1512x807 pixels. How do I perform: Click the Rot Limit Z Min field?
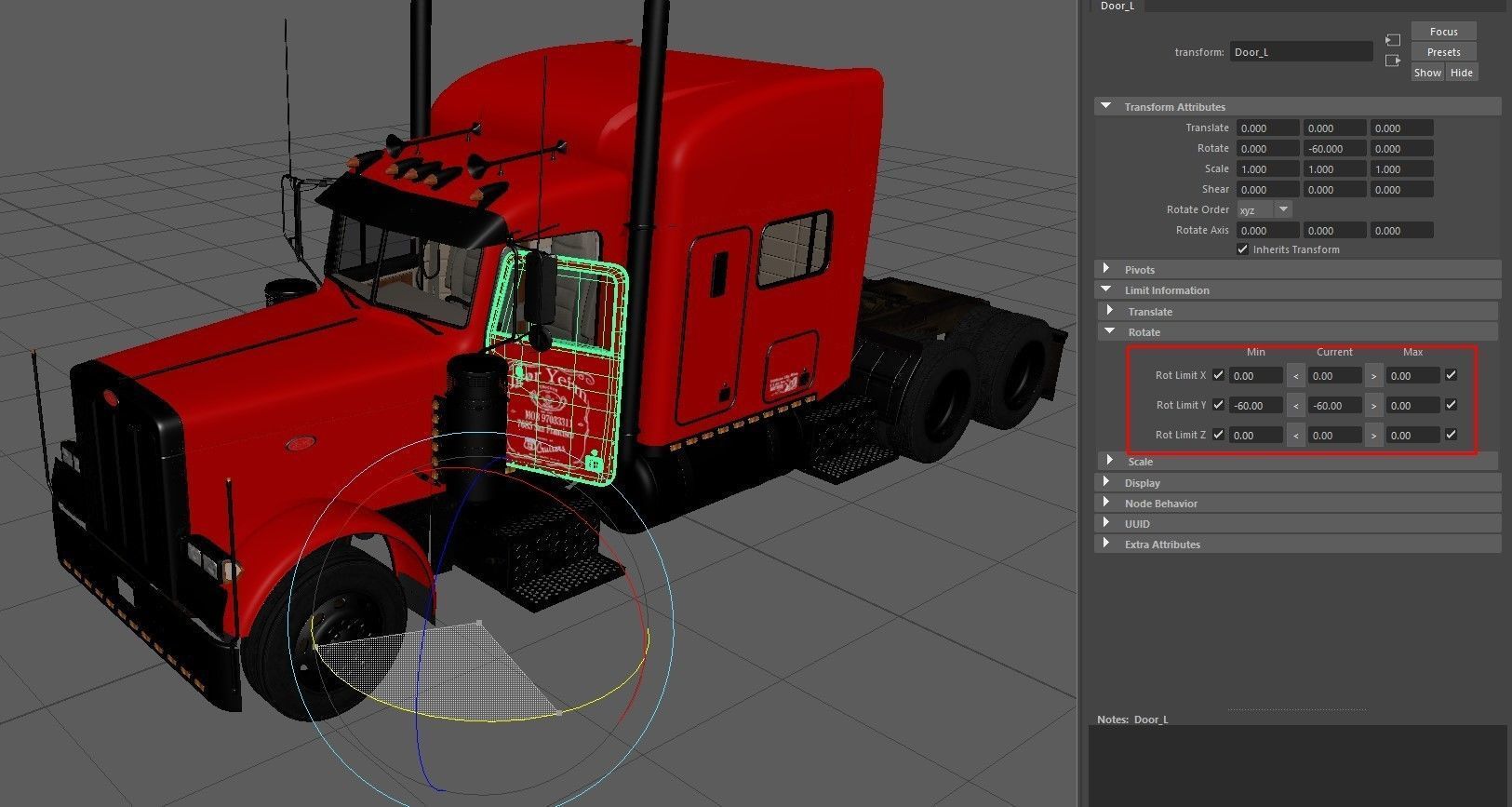[x=1256, y=436]
